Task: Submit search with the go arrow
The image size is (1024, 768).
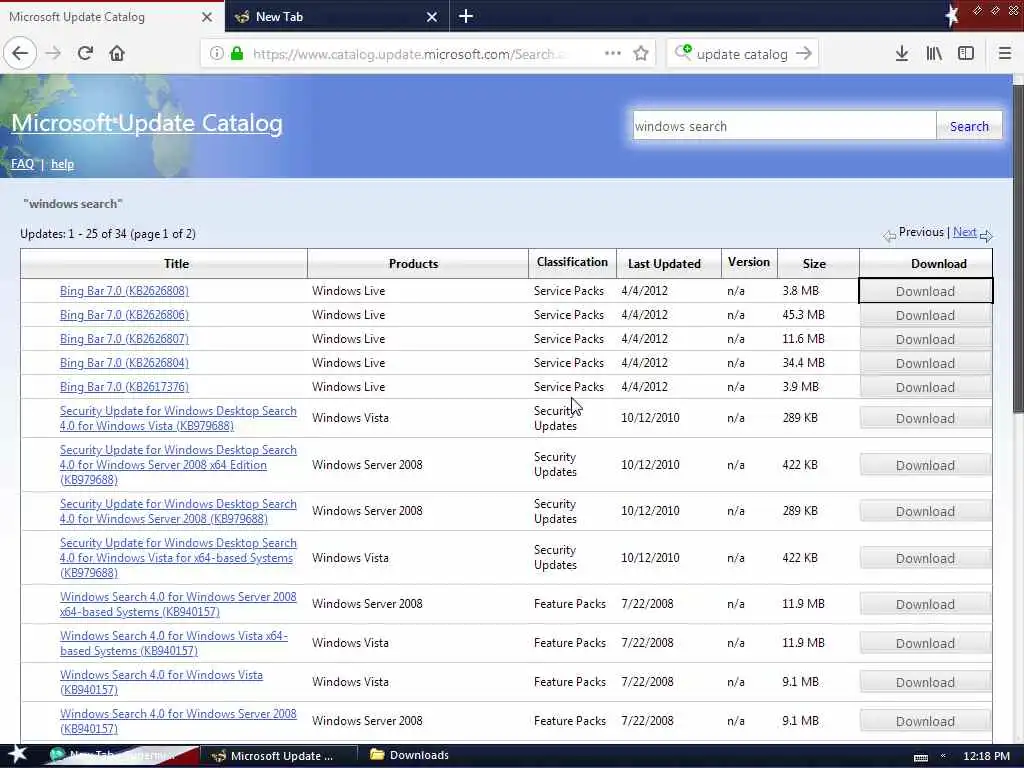Action: pos(804,54)
